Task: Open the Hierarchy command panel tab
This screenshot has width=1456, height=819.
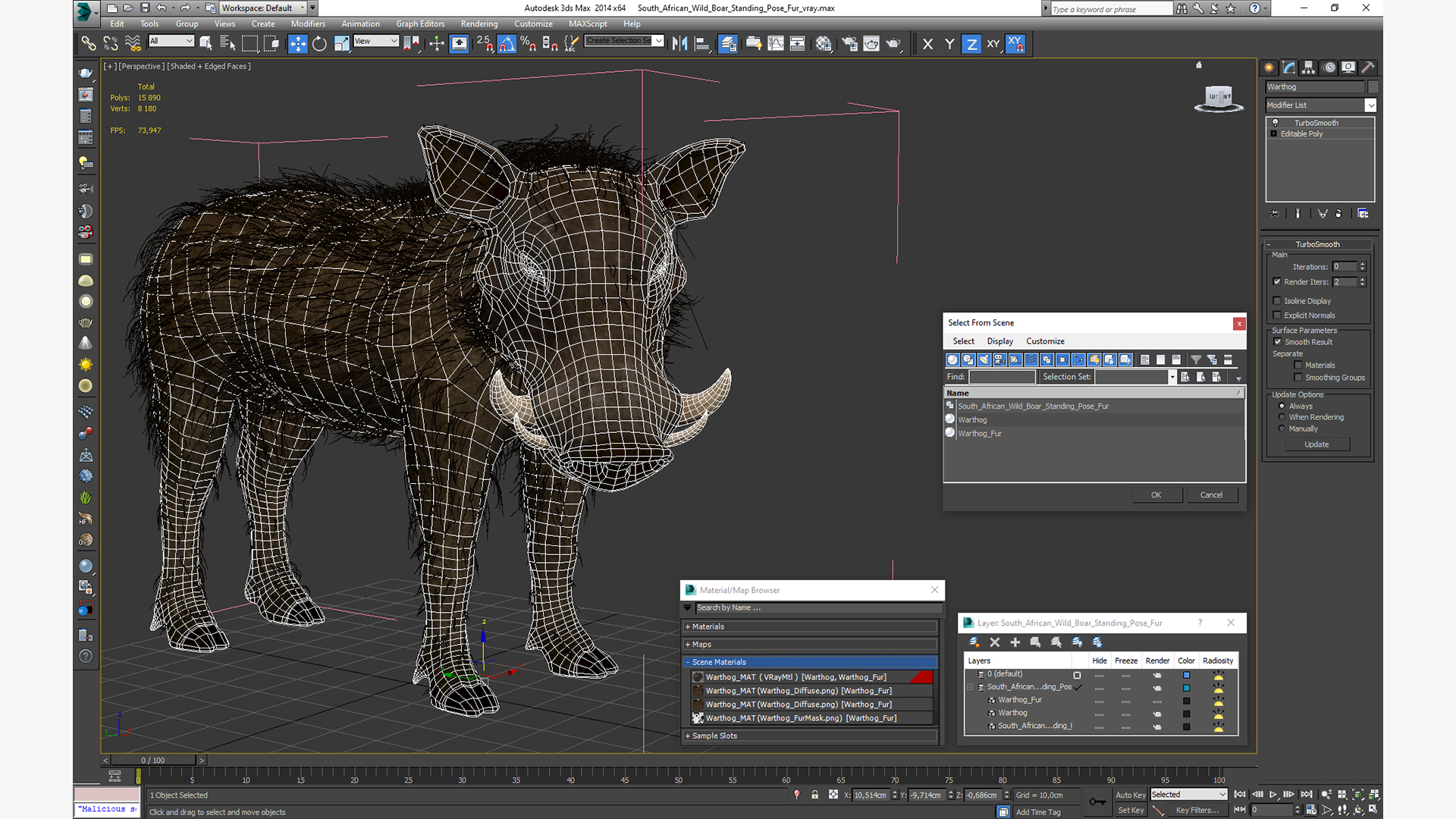Action: tap(1309, 67)
